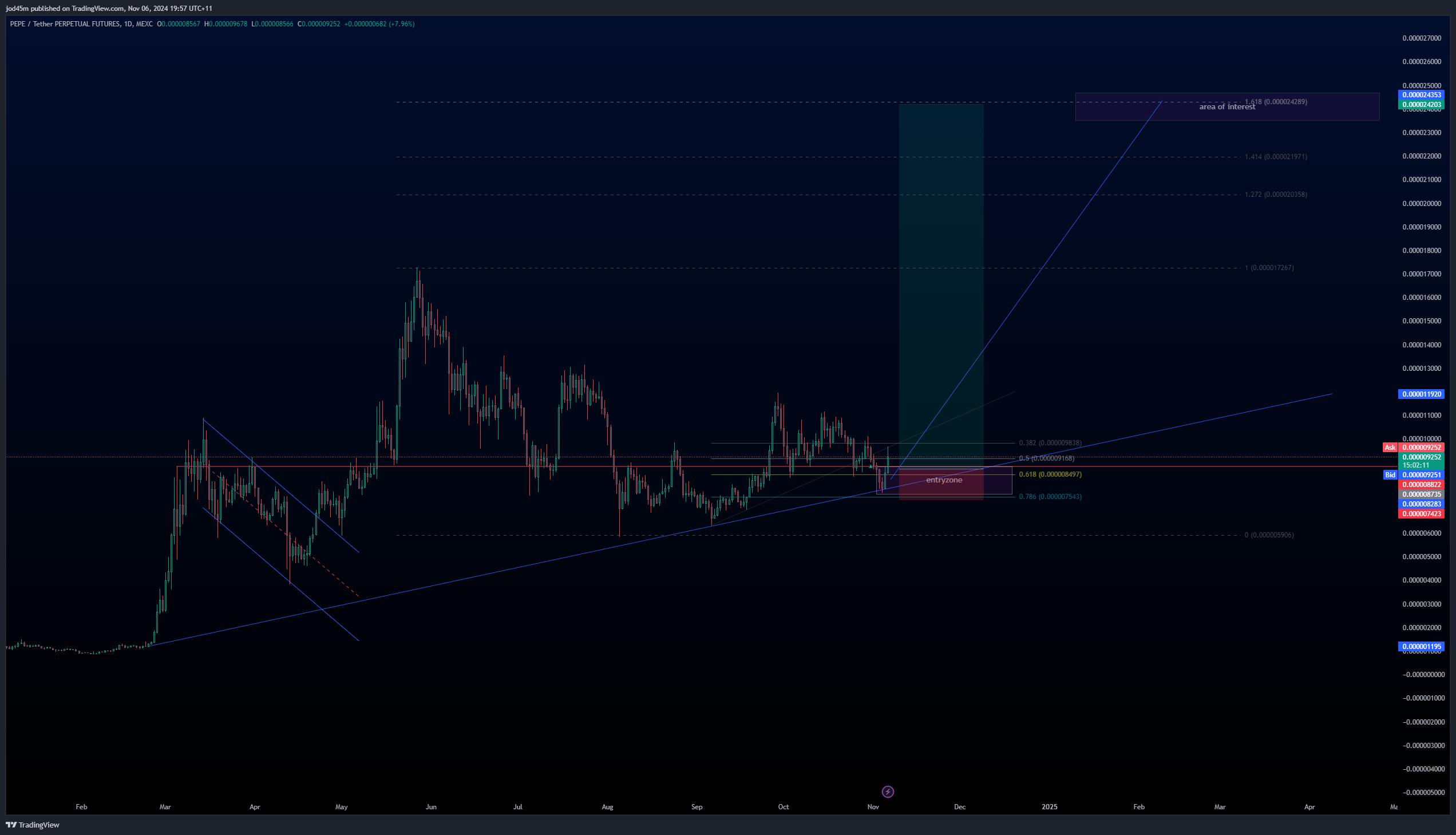This screenshot has width=1456, height=835.
Task: Click the gray 0.000008735 price tag
Action: [x=1421, y=494]
